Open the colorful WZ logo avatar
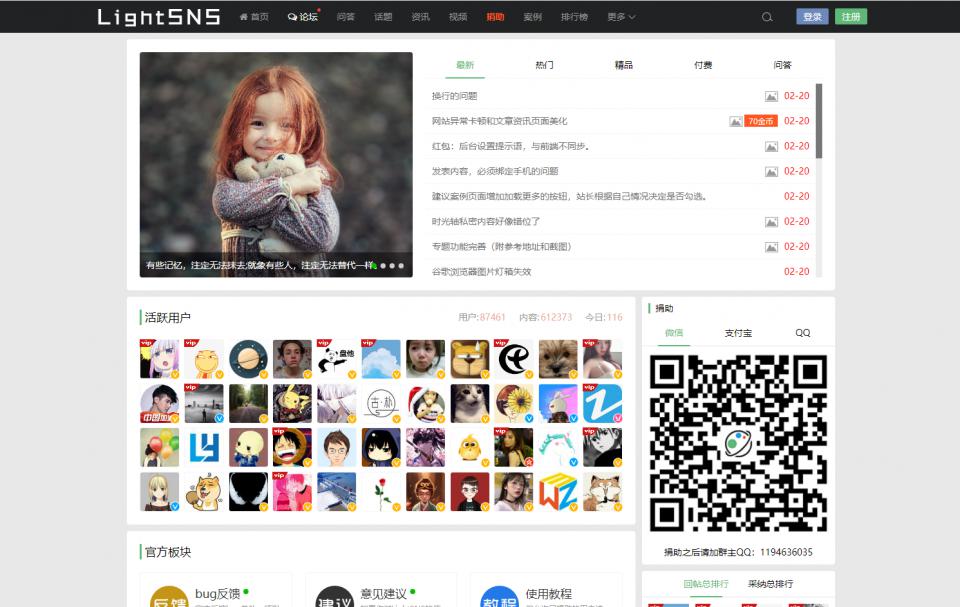The width and height of the screenshot is (960, 607). pyautogui.click(x=558, y=492)
